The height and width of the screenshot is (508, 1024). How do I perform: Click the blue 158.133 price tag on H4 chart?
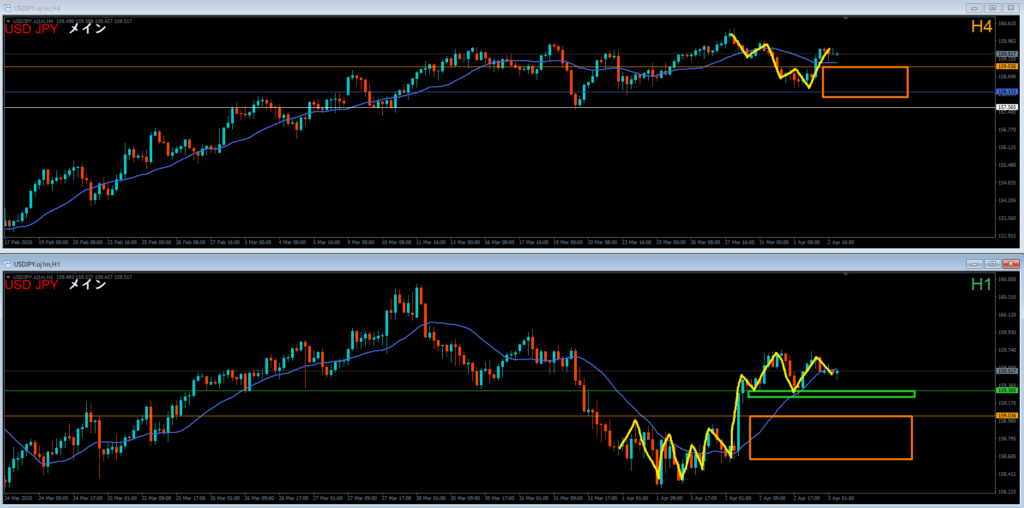point(1006,92)
